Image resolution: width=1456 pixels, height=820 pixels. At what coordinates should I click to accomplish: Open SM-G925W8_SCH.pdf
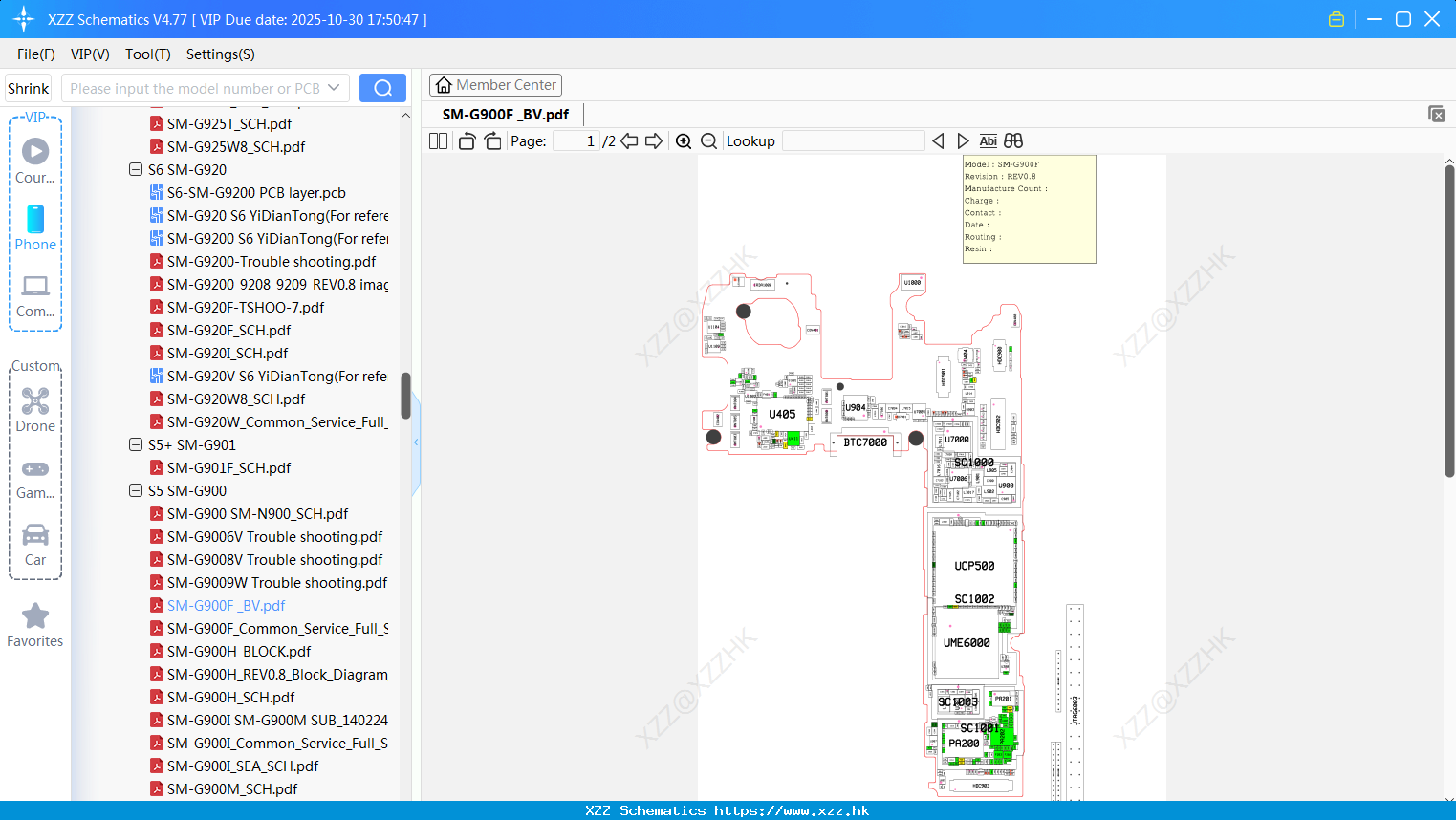pos(236,146)
